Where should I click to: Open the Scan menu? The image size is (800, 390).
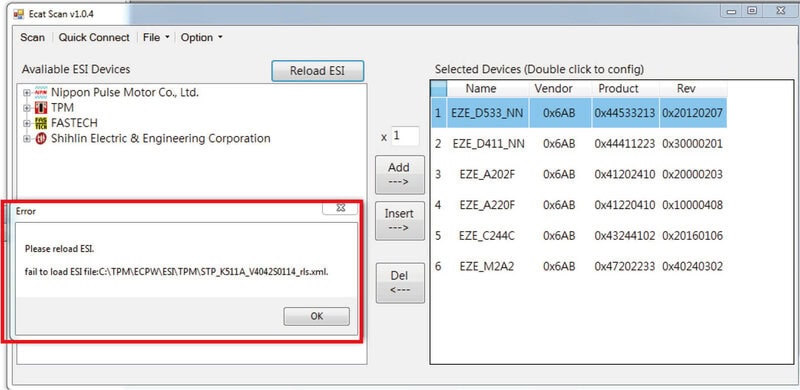(x=32, y=37)
